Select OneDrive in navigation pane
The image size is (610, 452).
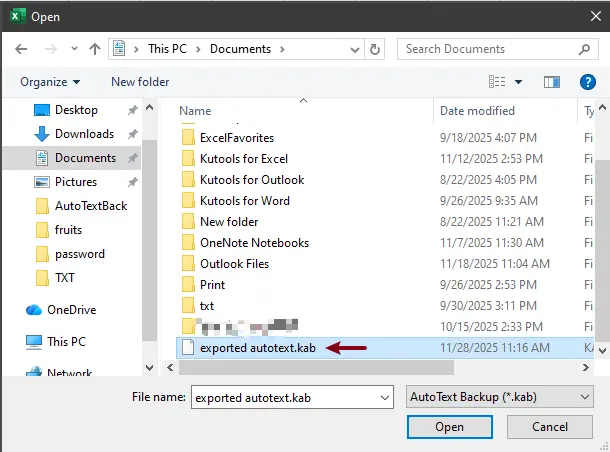[72, 310]
